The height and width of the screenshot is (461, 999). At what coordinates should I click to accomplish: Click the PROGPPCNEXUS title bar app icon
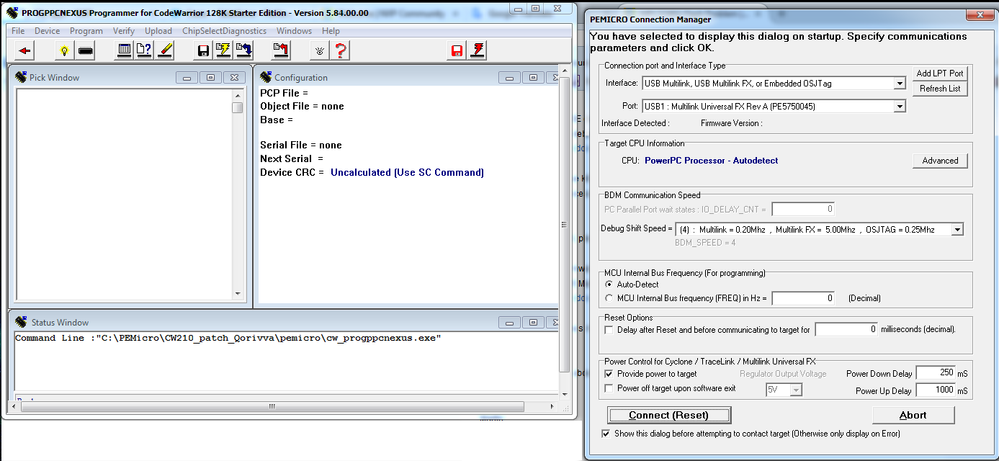(11, 13)
